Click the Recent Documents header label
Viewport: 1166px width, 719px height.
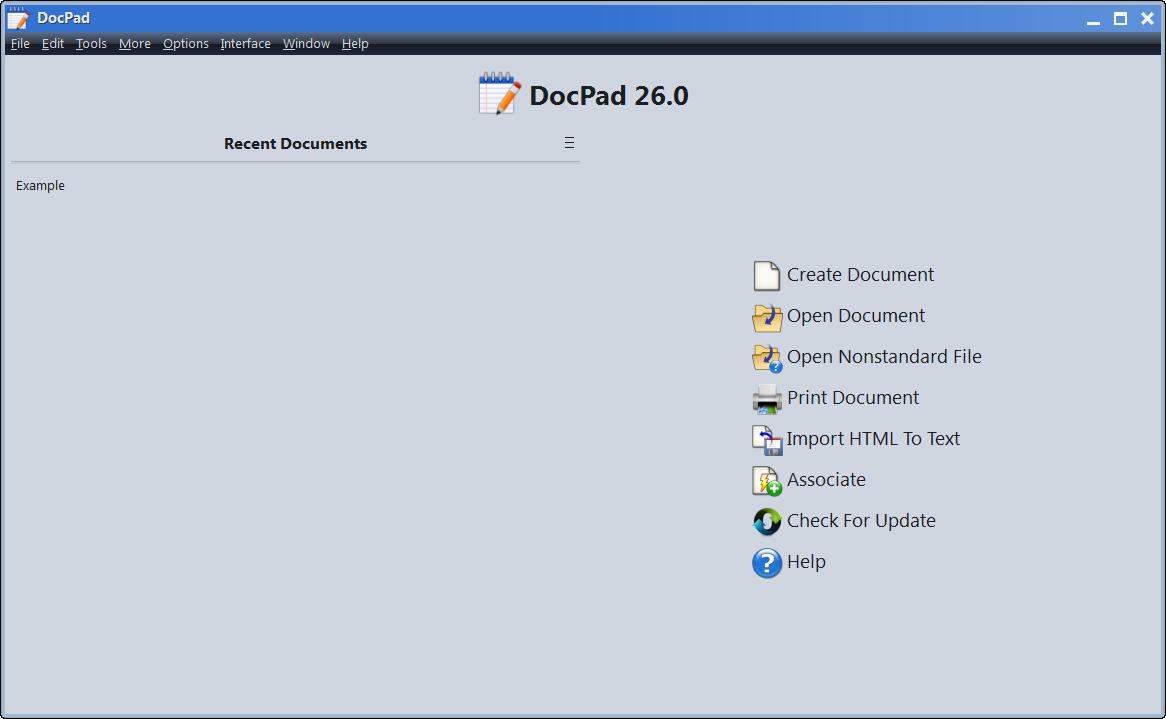coord(295,143)
